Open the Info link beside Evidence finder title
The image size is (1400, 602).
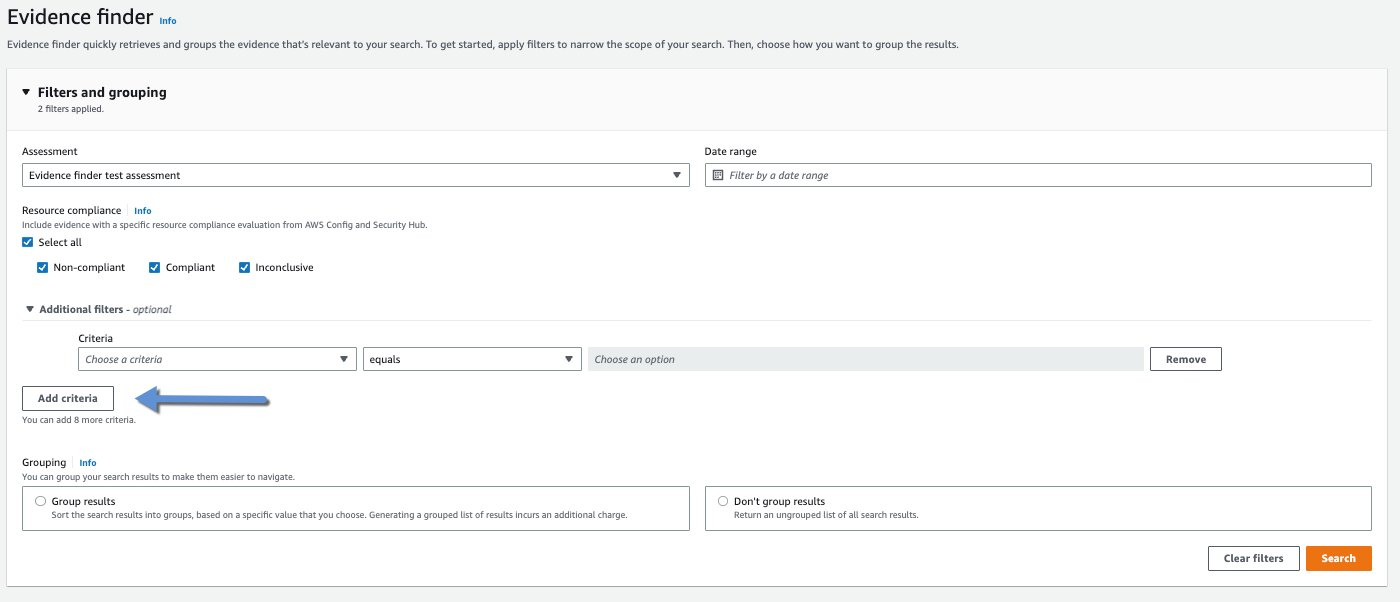[168, 20]
